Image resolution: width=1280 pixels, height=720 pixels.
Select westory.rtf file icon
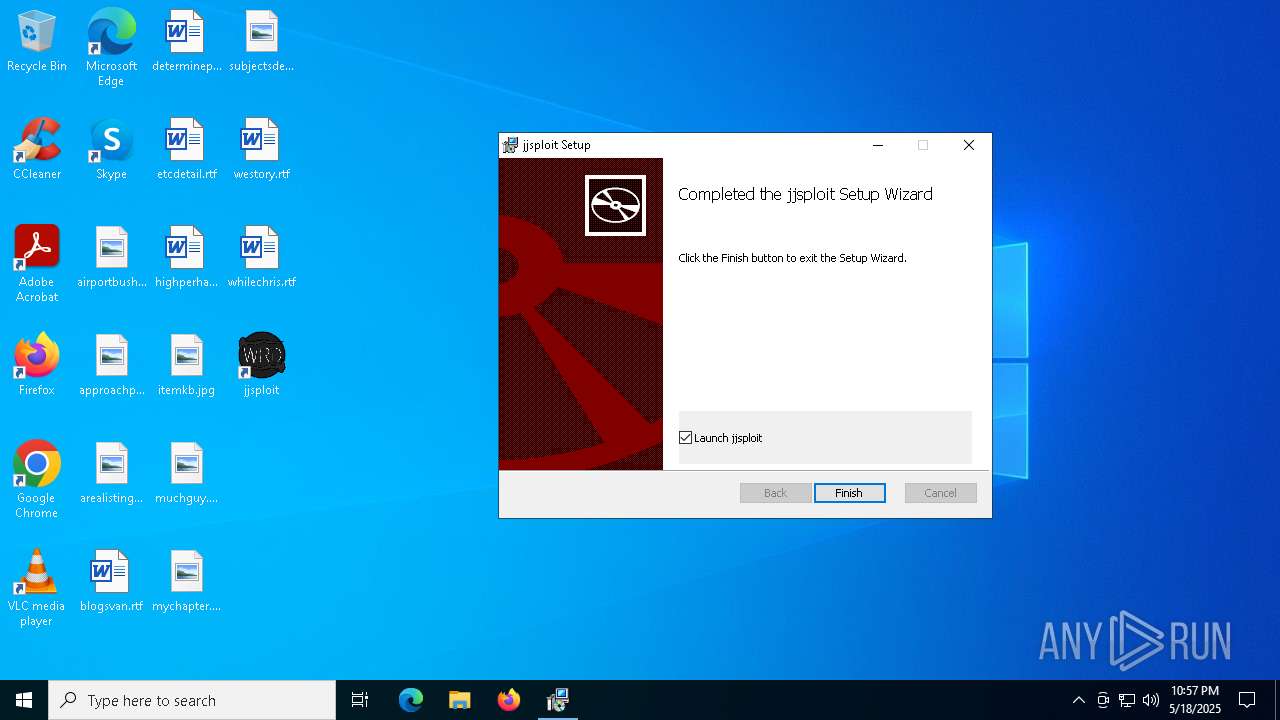coord(261,150)
